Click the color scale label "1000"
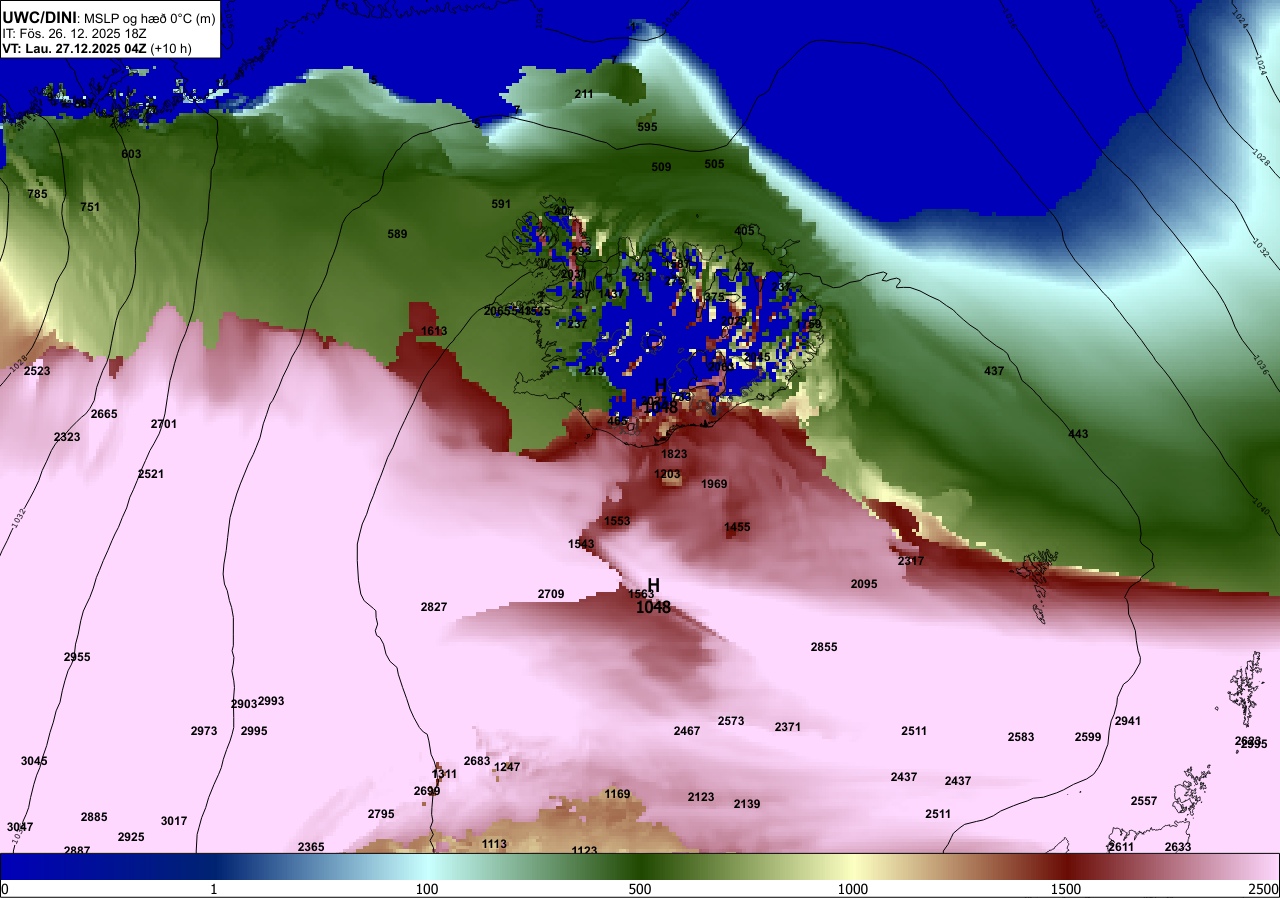Screen dimensions: 1280x898 pos(853,890)
